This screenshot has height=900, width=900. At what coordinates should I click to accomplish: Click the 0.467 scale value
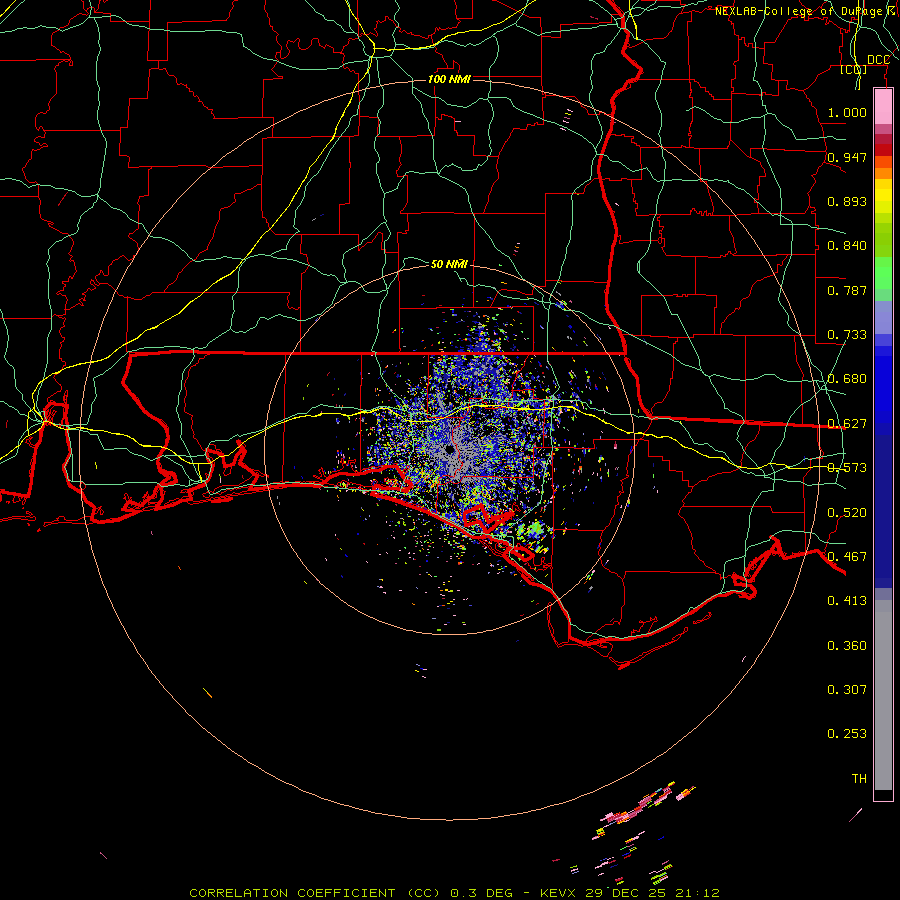(x=847, y=557)
